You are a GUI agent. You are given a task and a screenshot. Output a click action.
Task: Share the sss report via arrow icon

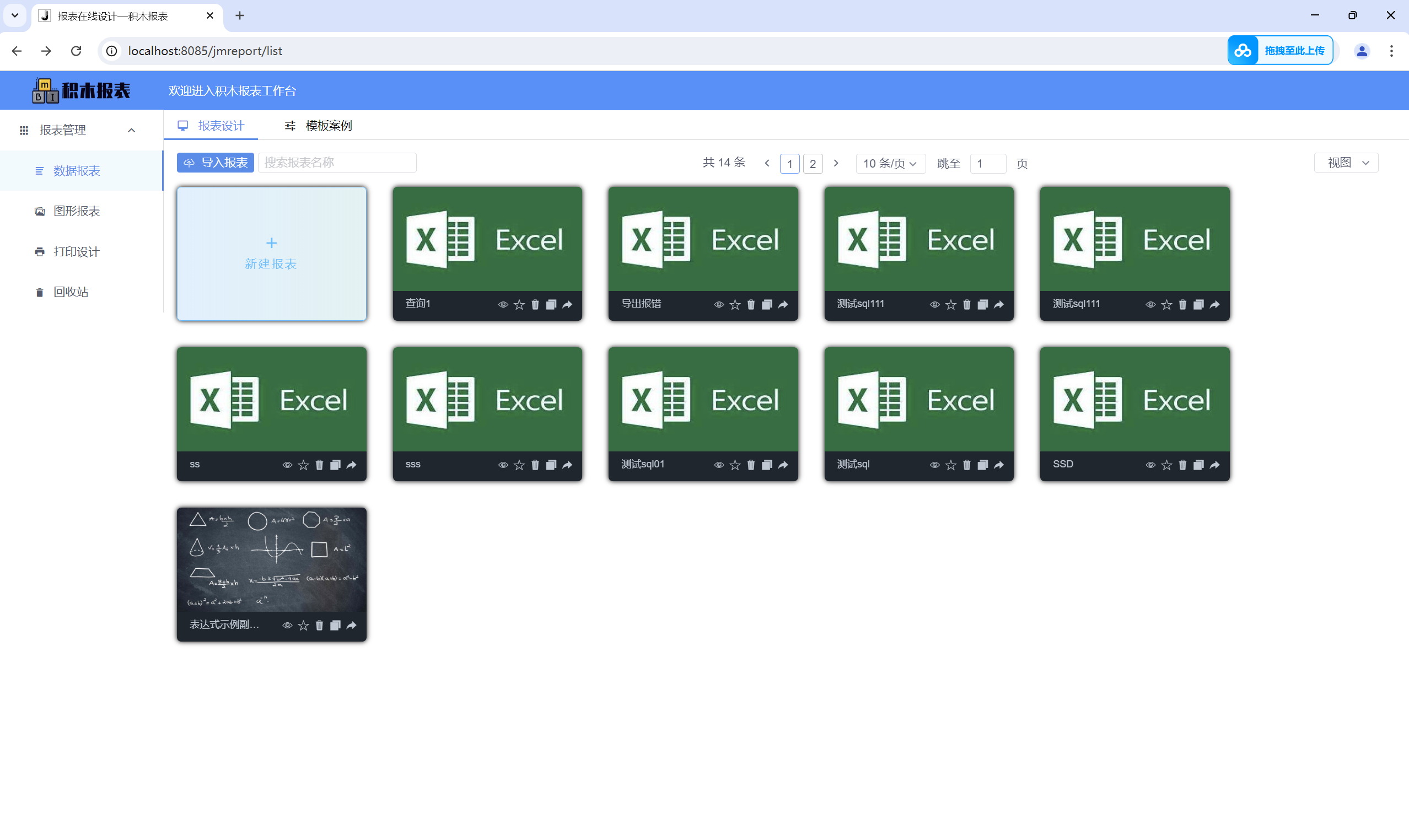point(567,465)
